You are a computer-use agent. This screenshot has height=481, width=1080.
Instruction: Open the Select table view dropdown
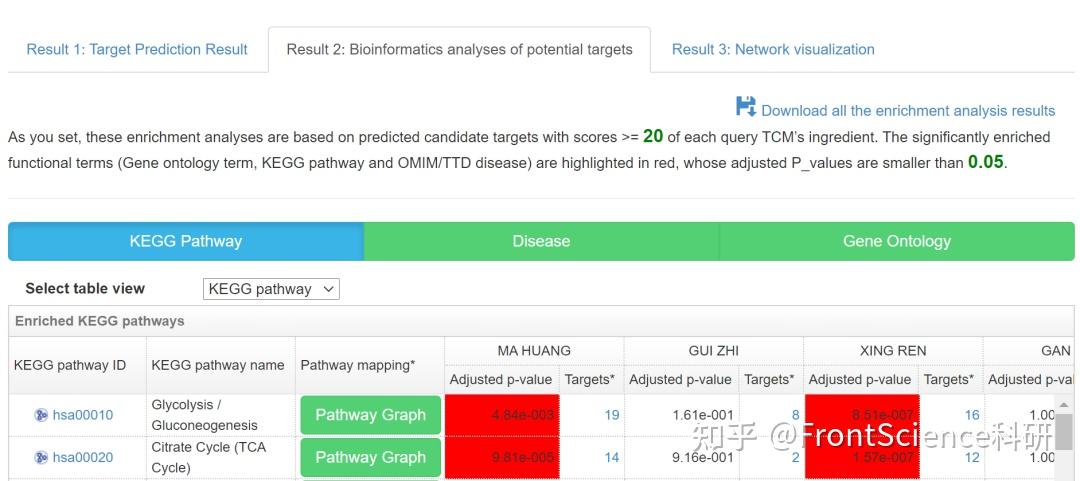point(271,289)
